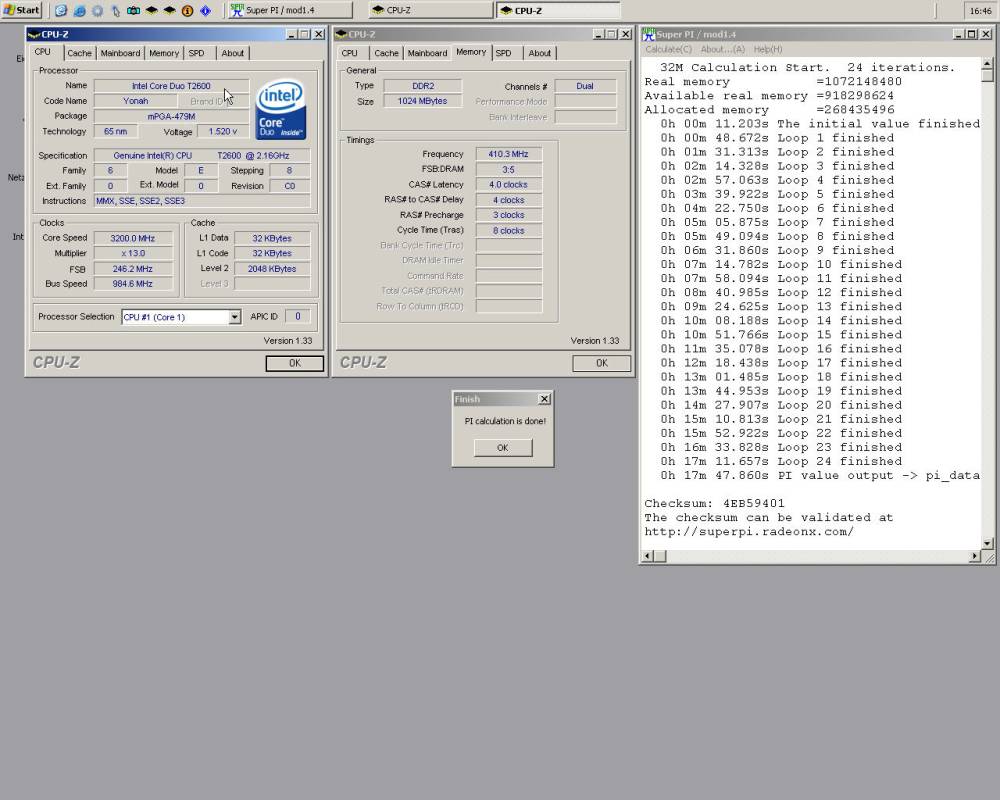The image size is (1000, 800).
Task: Open the Windows Start menu
Action: pos(22,10)
